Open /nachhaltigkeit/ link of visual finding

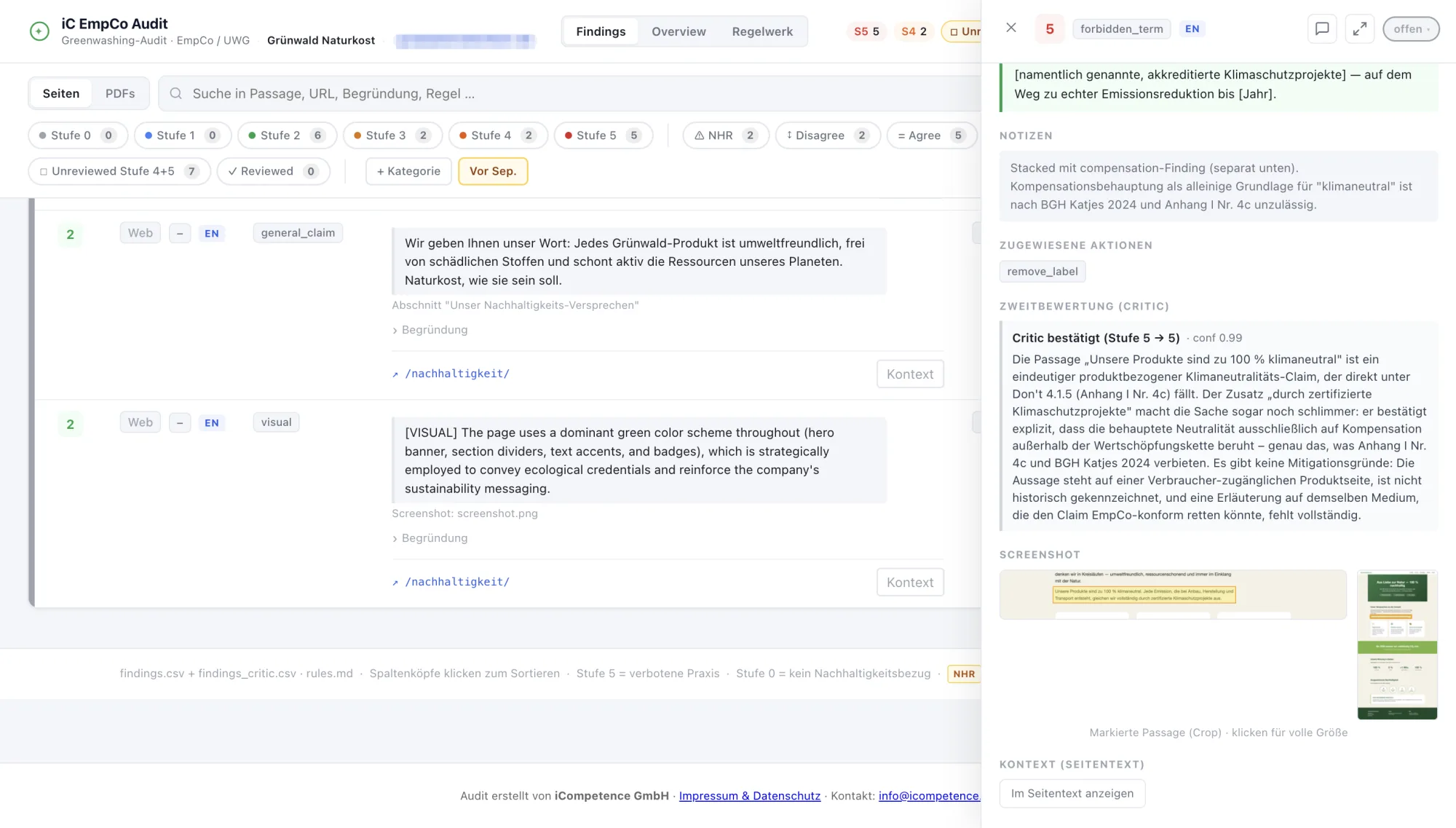[x=457, y=582]
